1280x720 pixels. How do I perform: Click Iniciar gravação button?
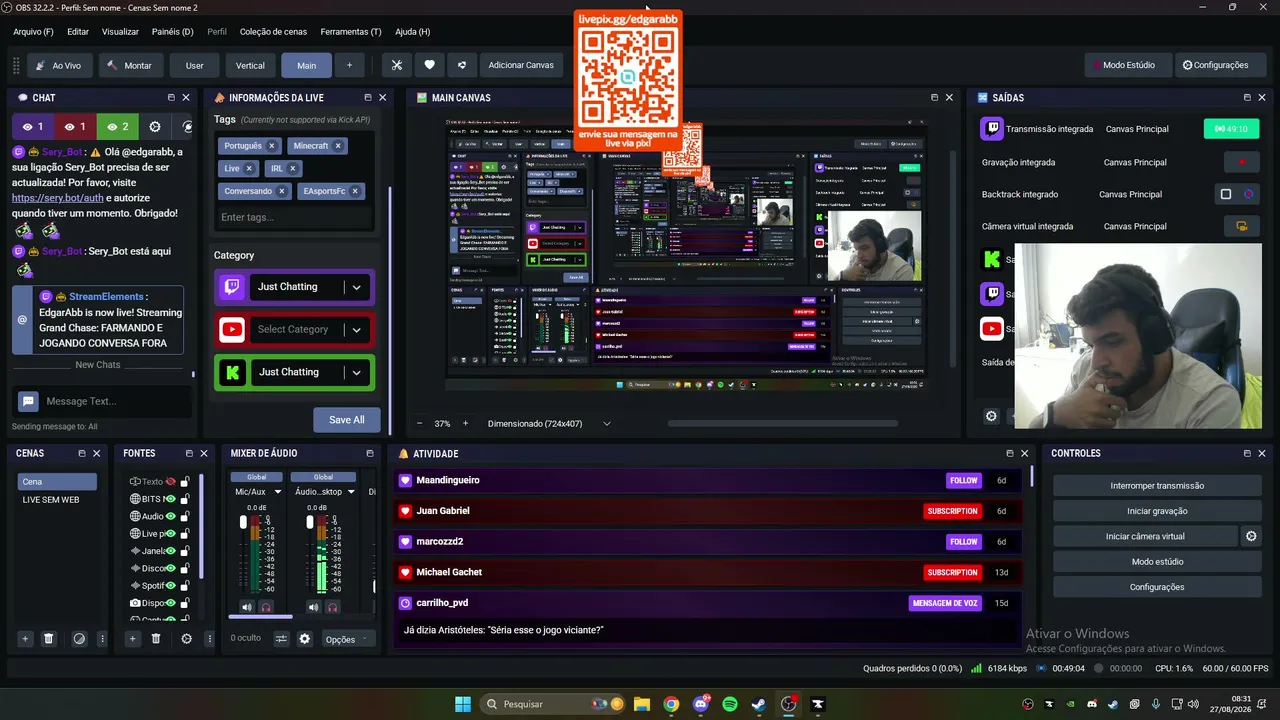point(1157,511)
